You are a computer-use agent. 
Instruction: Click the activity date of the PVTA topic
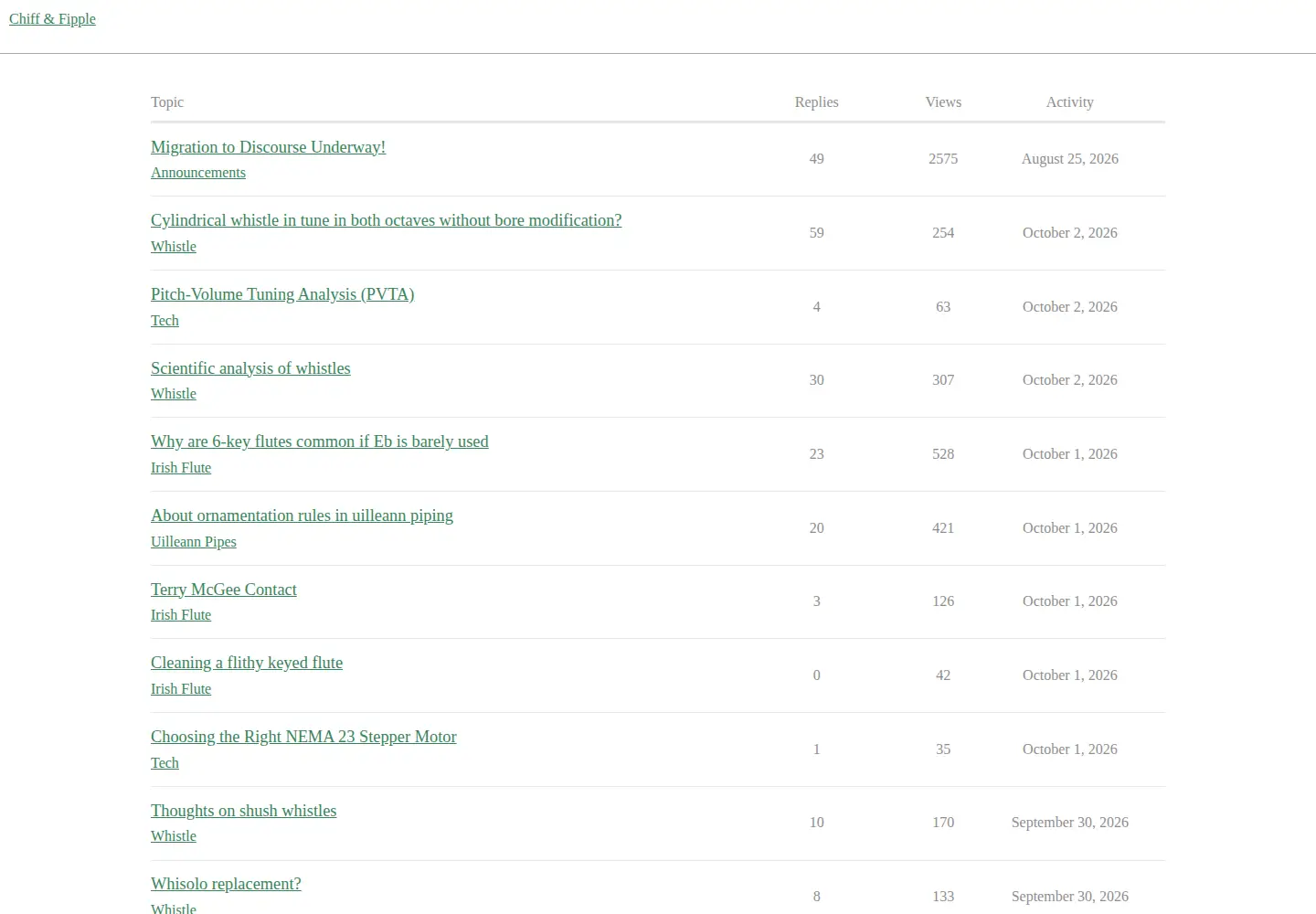point(1070,307)
